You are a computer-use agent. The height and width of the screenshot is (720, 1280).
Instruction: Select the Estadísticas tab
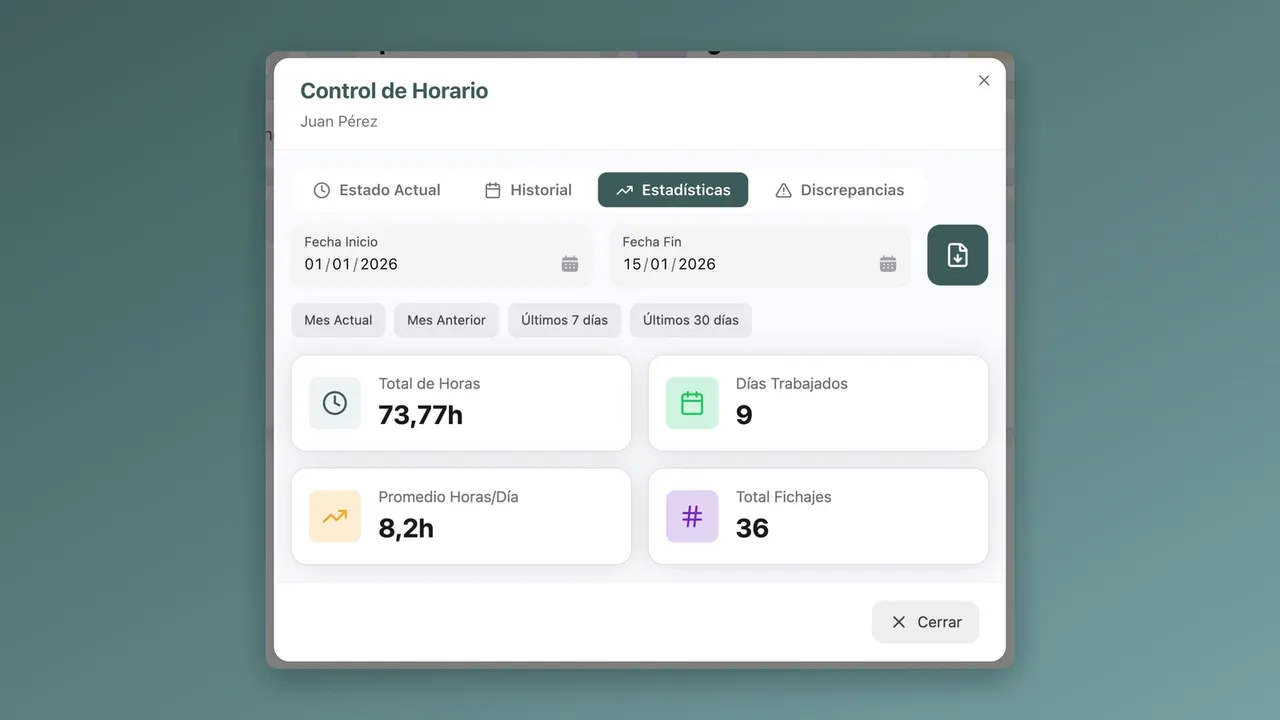(x=673, y=190)
